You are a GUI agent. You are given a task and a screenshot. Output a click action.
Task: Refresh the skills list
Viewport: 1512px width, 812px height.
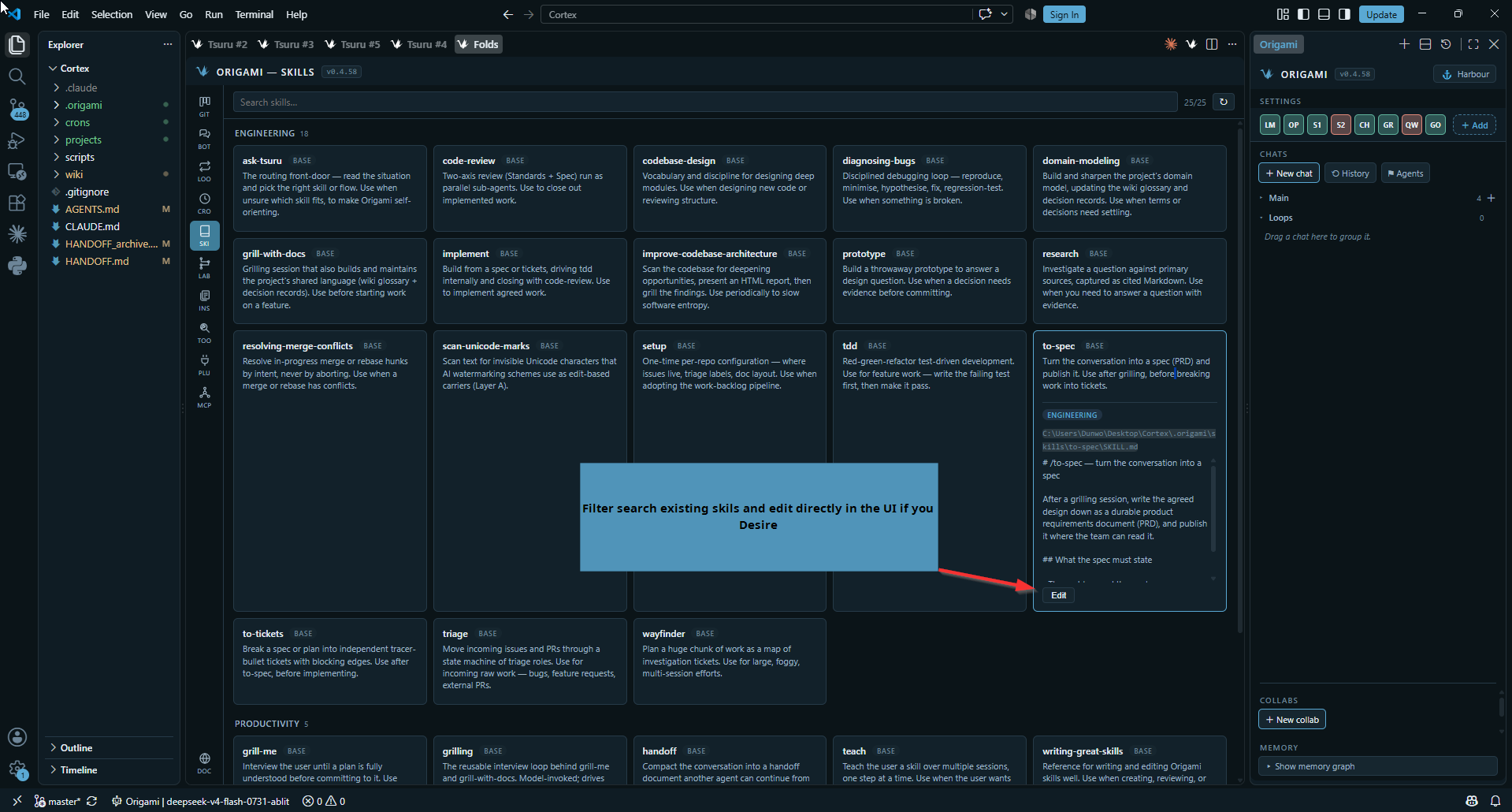coord(1224,102)
